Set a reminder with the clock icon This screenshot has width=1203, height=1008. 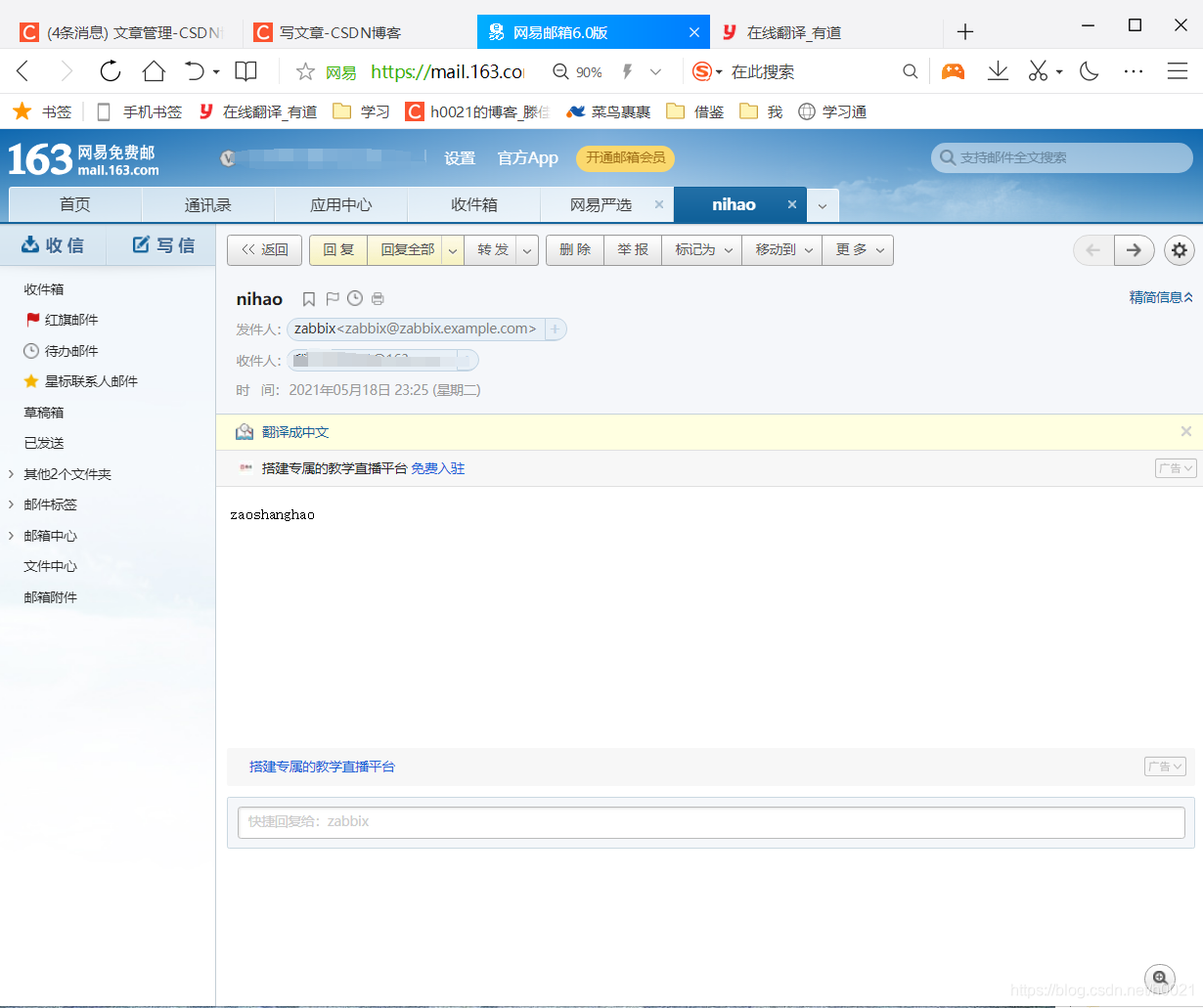pos(355,298)
